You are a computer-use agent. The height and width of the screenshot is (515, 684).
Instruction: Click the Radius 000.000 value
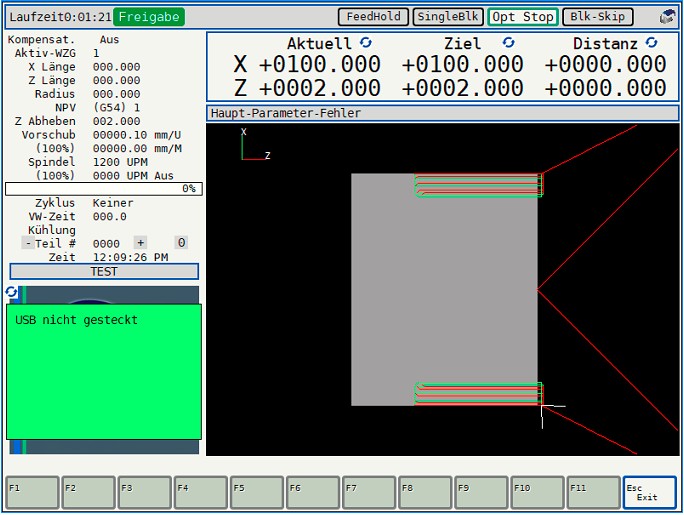coord(116,94)
